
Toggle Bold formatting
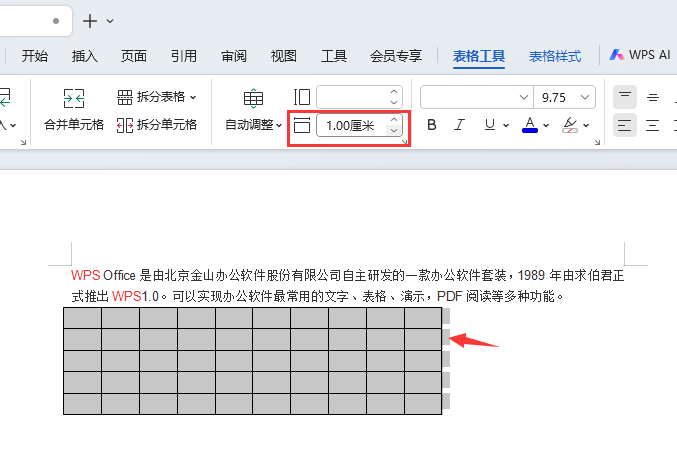point(432,125)
